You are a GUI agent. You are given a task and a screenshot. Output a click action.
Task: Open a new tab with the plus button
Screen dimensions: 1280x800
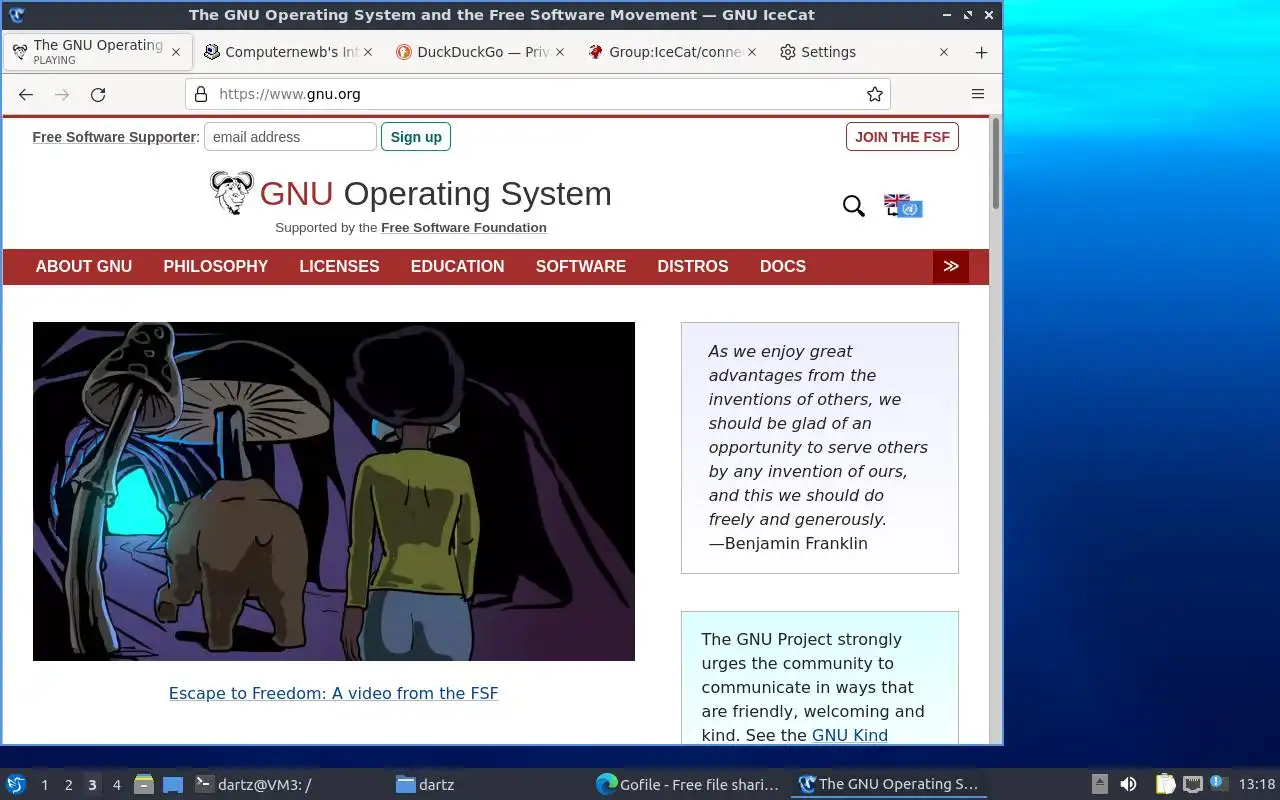coord(981,52)
